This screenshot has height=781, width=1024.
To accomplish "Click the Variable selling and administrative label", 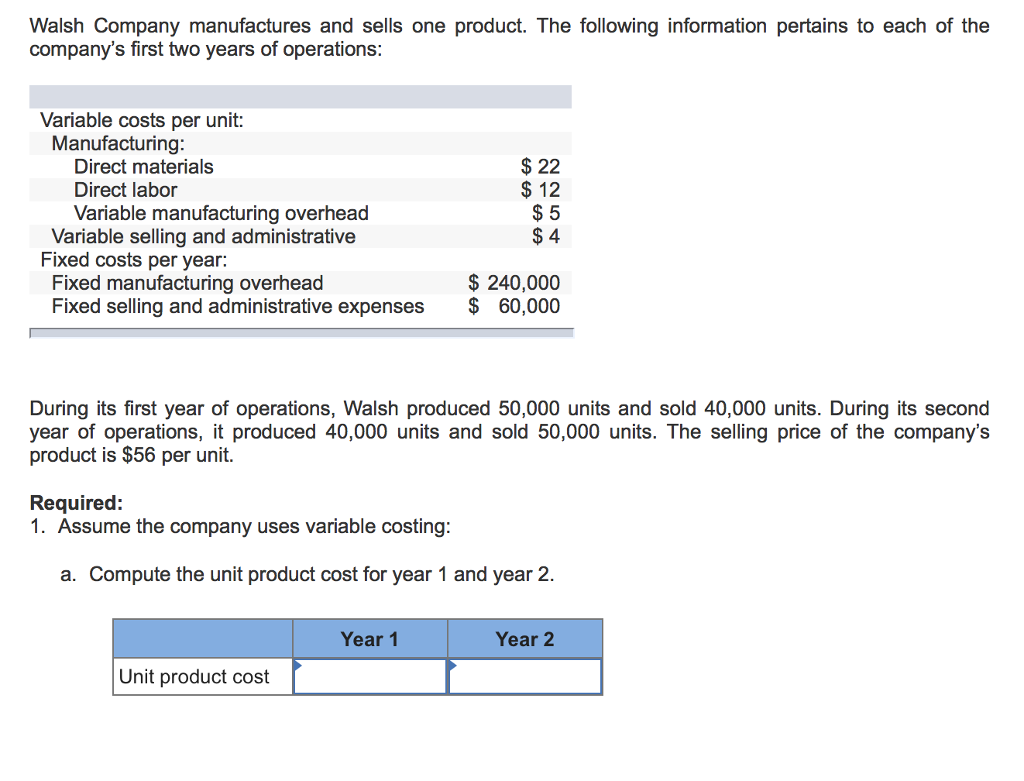I will [203, 236].
